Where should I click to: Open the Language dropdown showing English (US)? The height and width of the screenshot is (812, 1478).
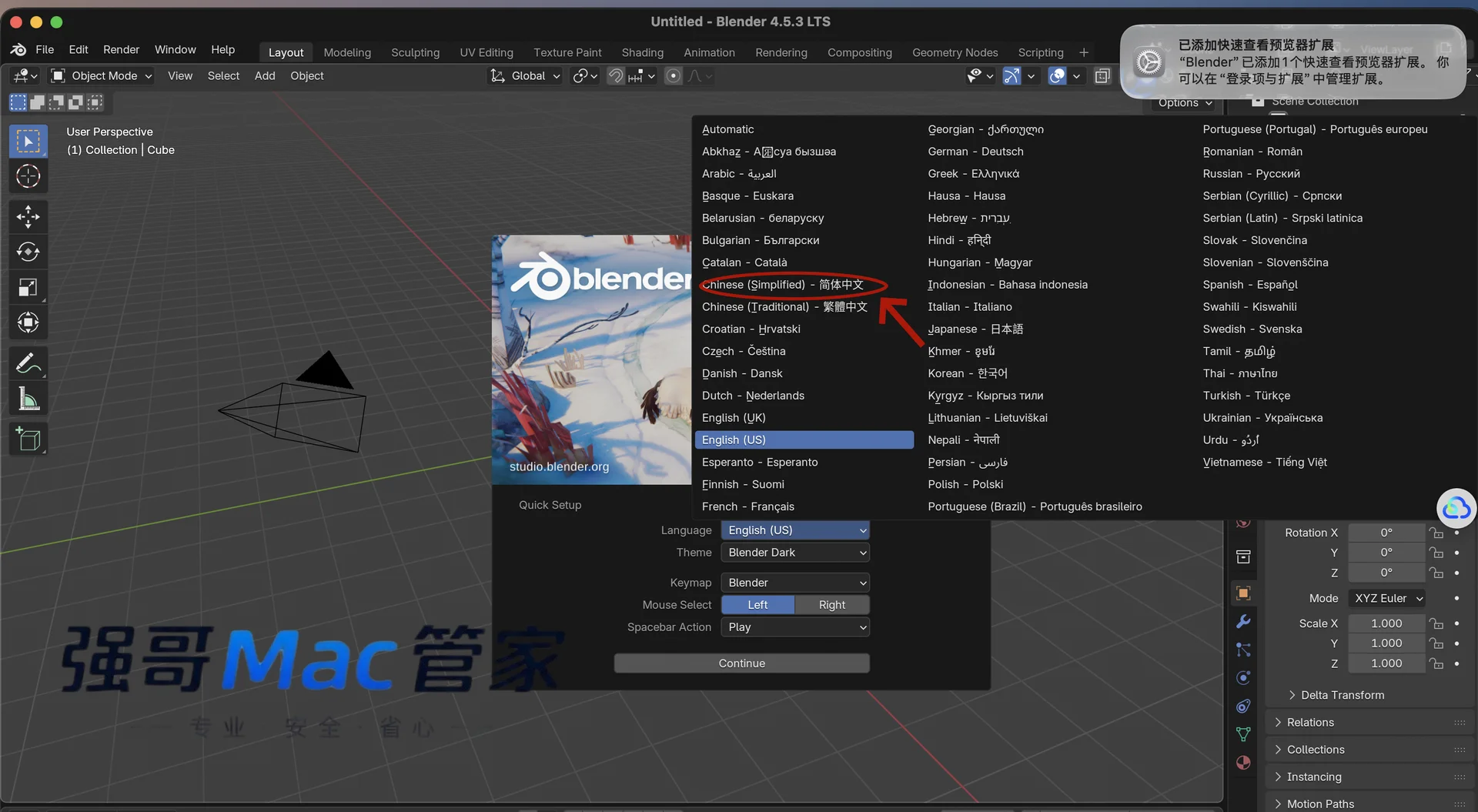click(796, 530)
